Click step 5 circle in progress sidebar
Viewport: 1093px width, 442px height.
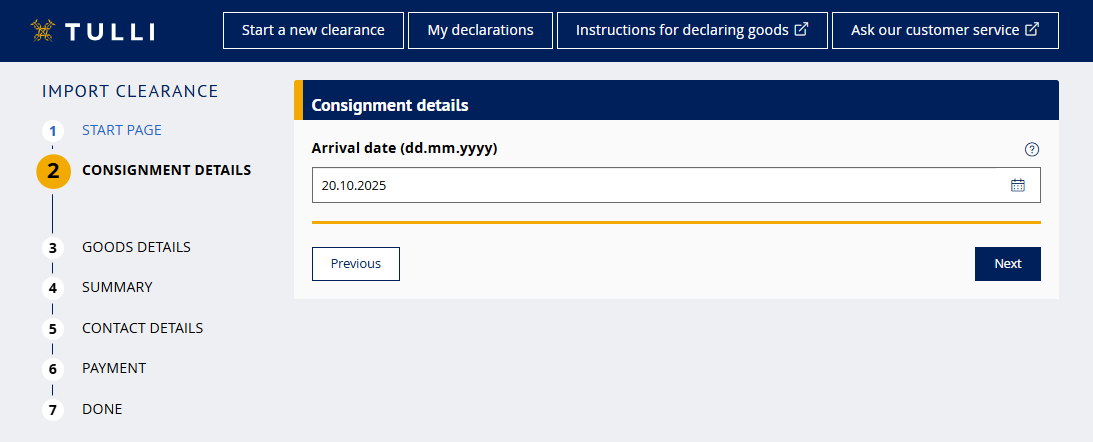(52, 329)
